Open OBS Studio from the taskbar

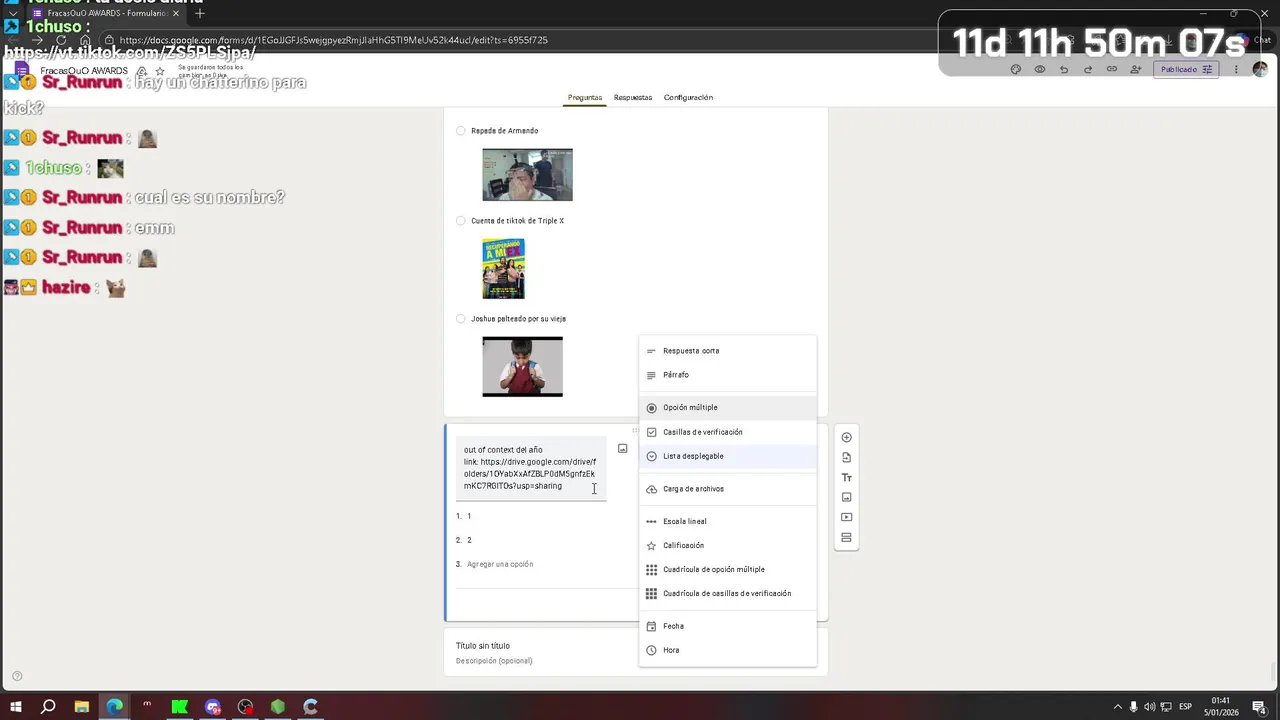245,707
